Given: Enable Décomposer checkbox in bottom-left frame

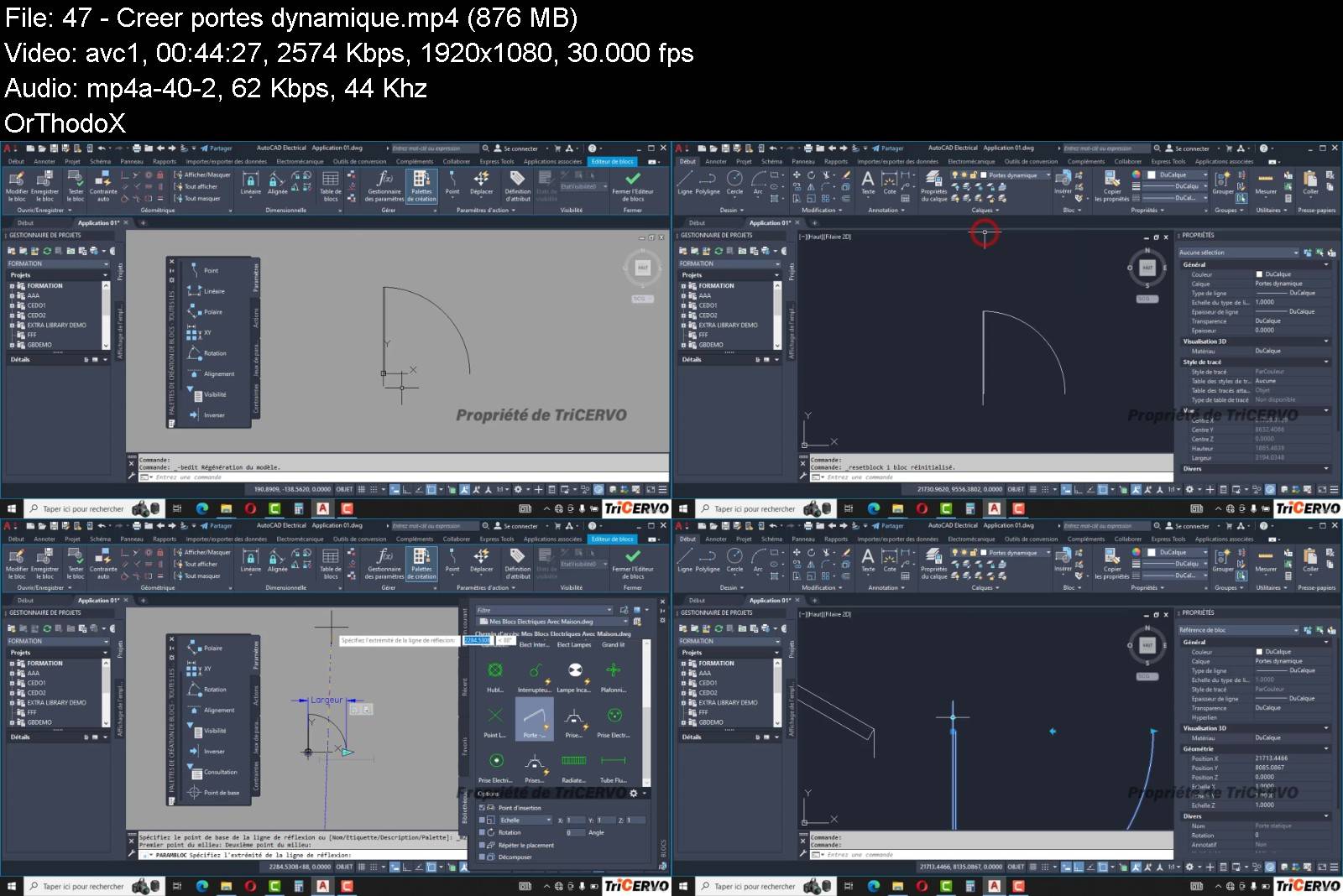Looking at the screenshot, I should pos(482,857).
